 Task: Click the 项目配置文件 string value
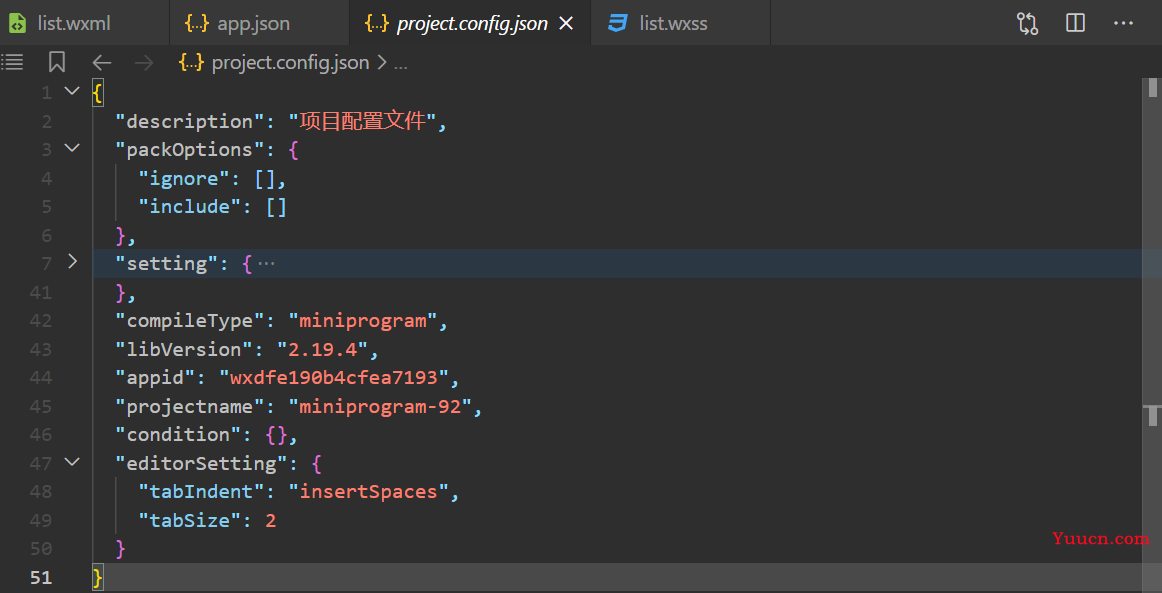tap(362, 121)
